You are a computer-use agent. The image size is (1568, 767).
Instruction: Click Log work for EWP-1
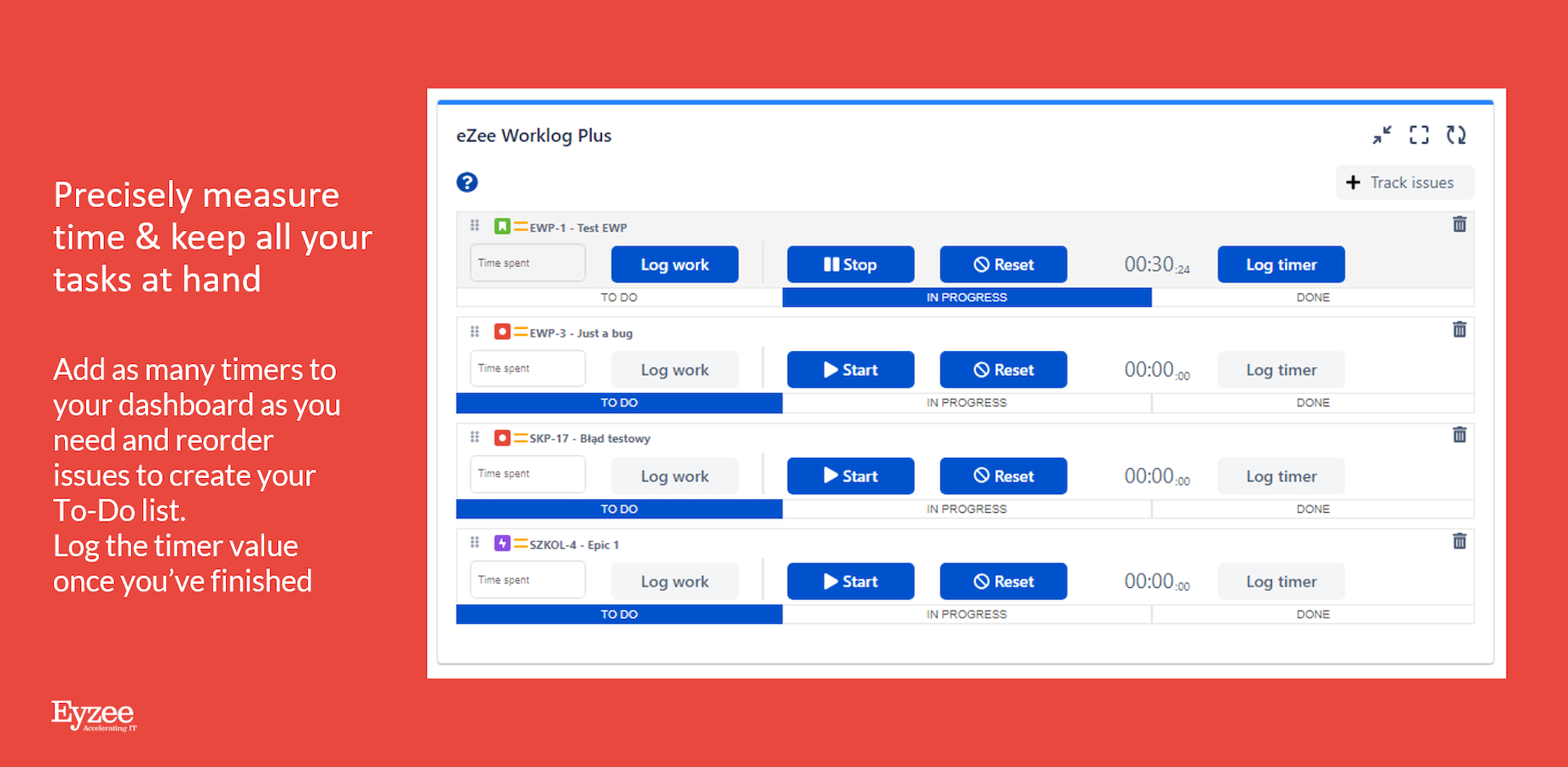[x=674, y=264]
